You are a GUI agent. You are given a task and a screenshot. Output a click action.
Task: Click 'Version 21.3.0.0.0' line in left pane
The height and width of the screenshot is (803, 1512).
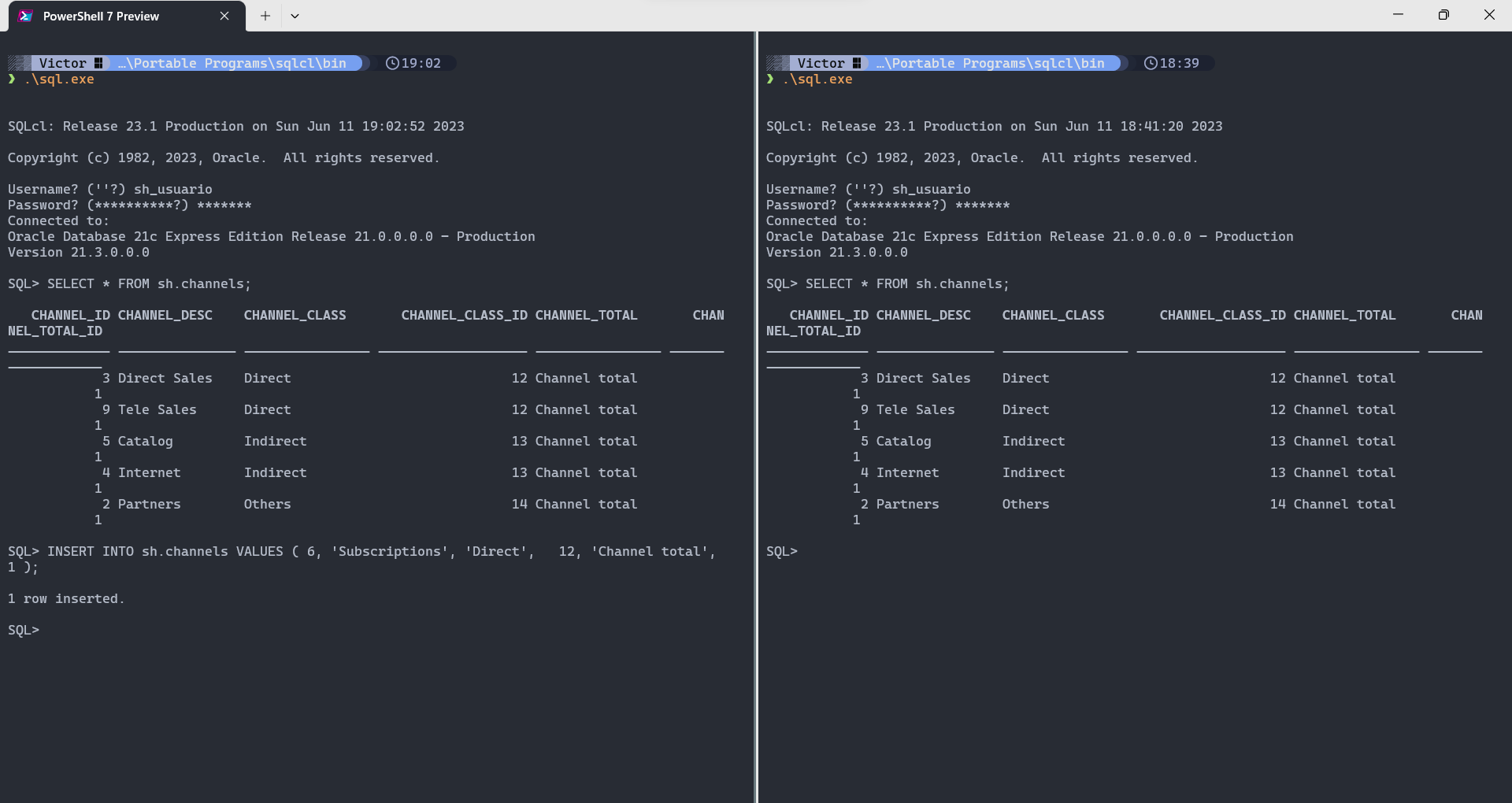click(79, 252)
